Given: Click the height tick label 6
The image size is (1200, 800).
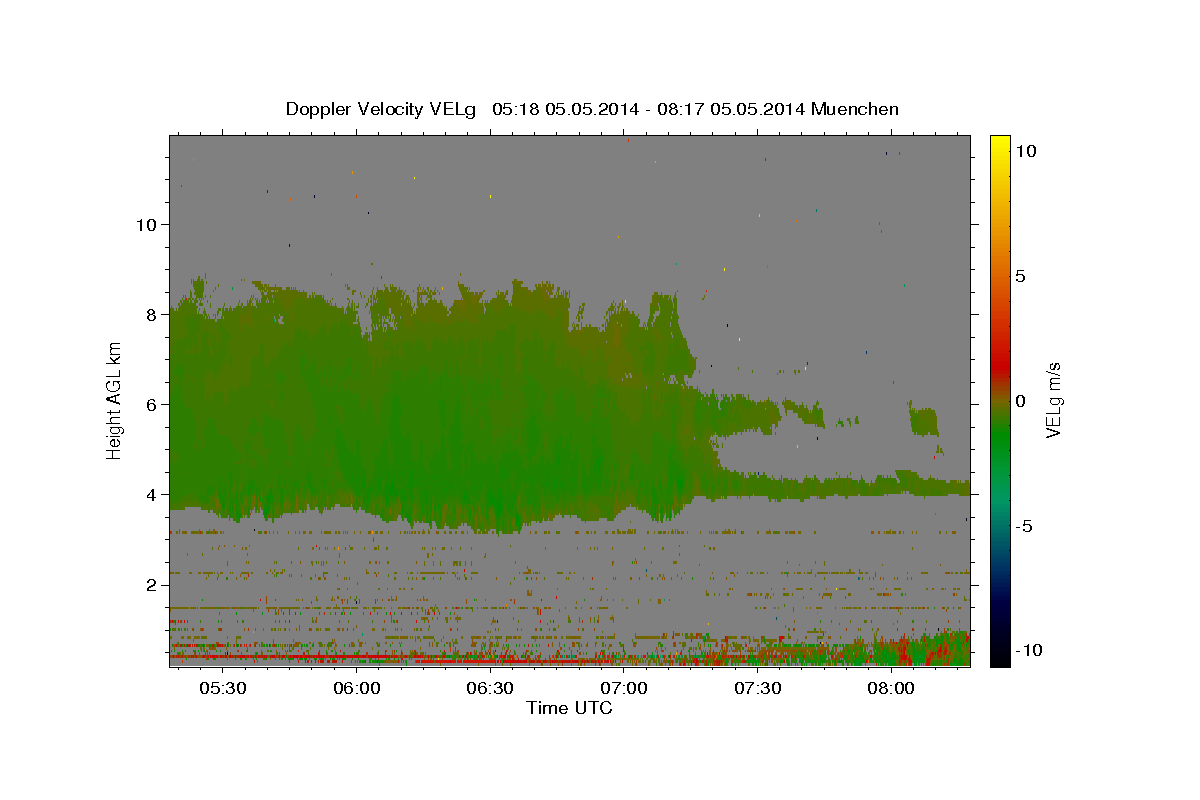Looking at the screenshot, I should click(152, 404).
